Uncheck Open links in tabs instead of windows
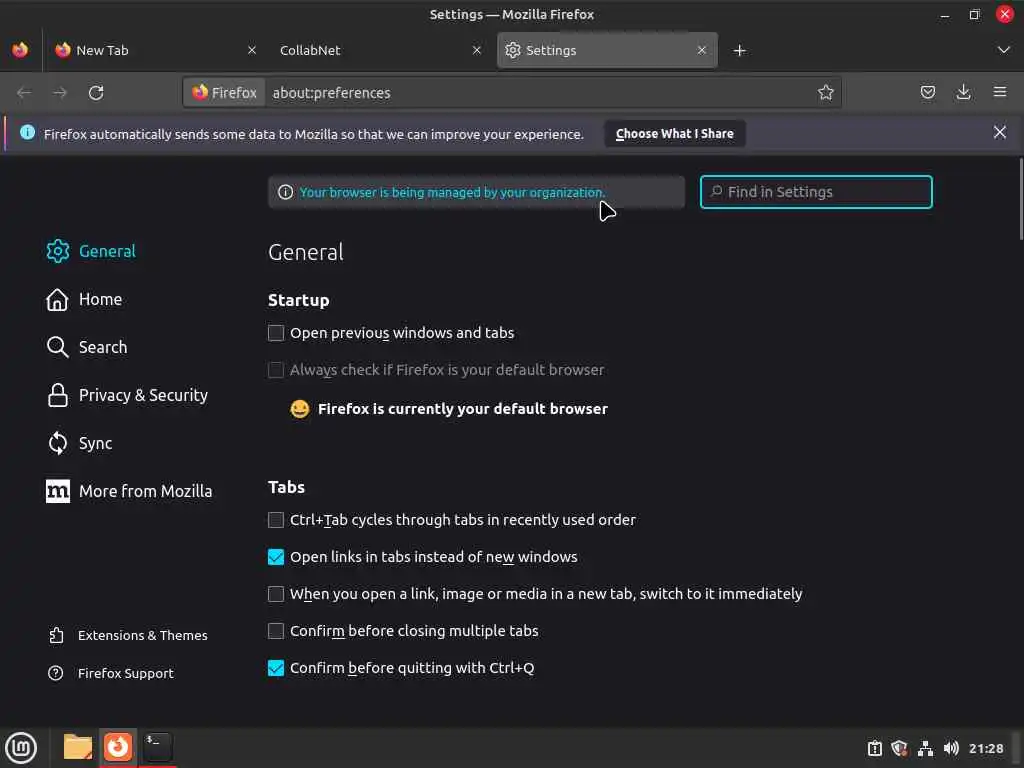The width and height of the screenshot is (1024, 768). pyautogui.click(x=276, y=557)
